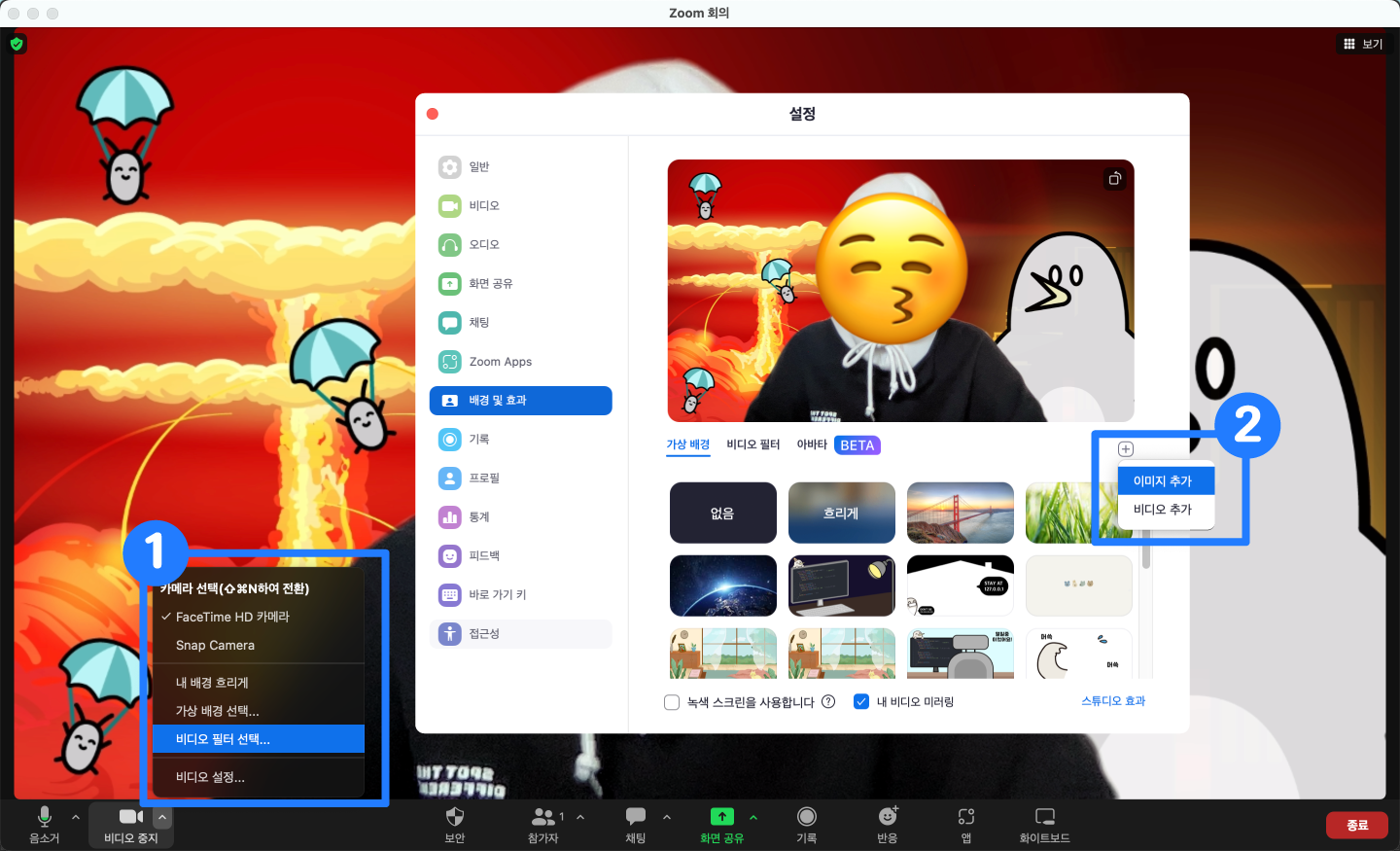
Task: Mute the microphone (음소거)
Action: [x=44, y=825]
